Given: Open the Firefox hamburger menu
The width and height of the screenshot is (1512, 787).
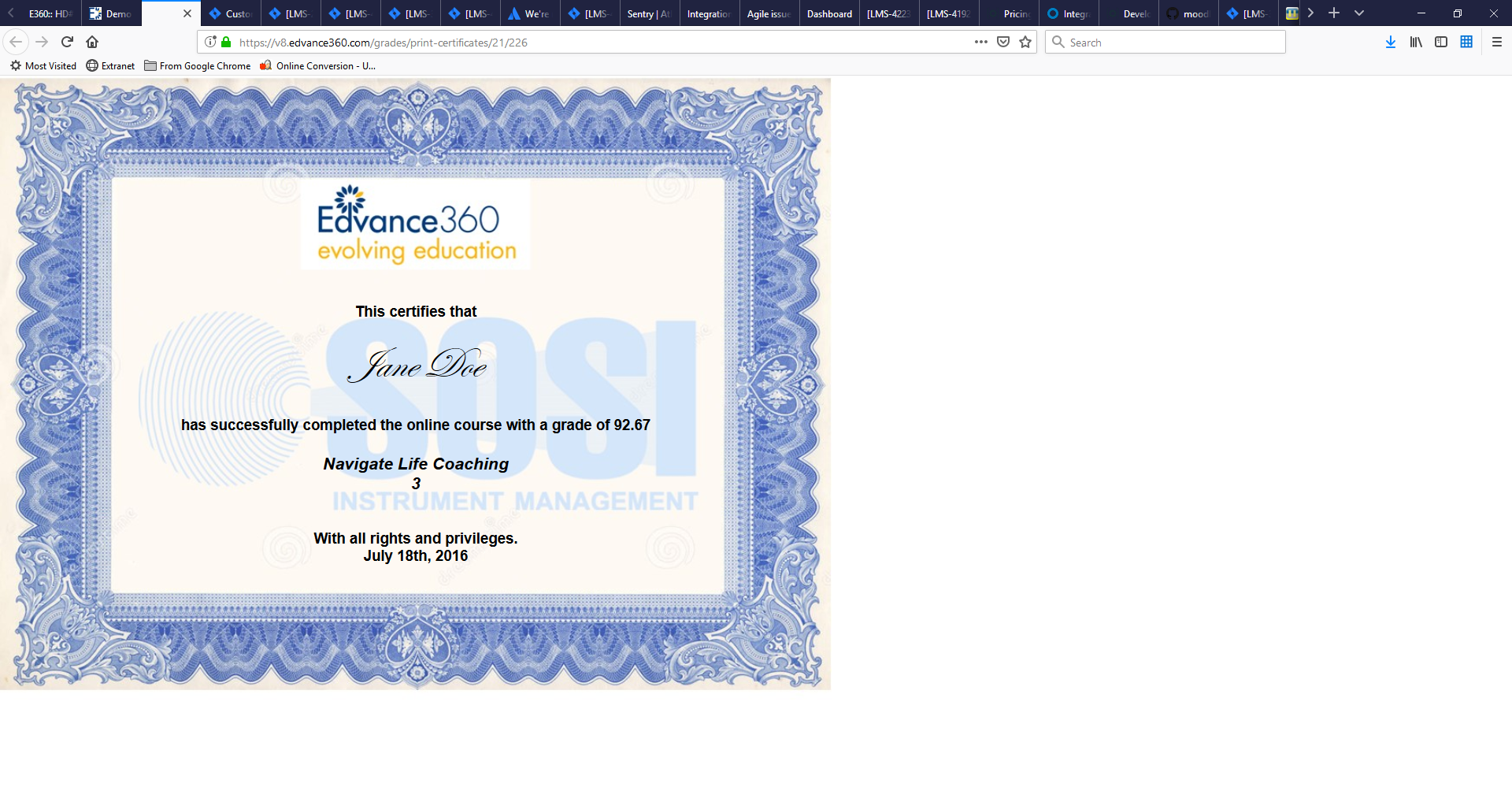Looking at the screenshot, I should click(x=1497, y=42).
